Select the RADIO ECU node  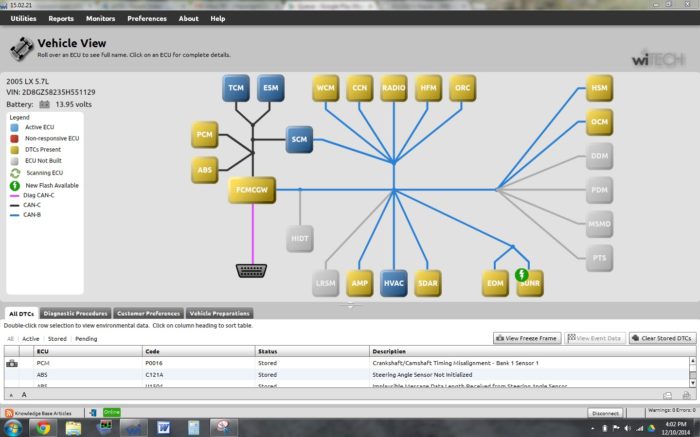tap(394, 88)
